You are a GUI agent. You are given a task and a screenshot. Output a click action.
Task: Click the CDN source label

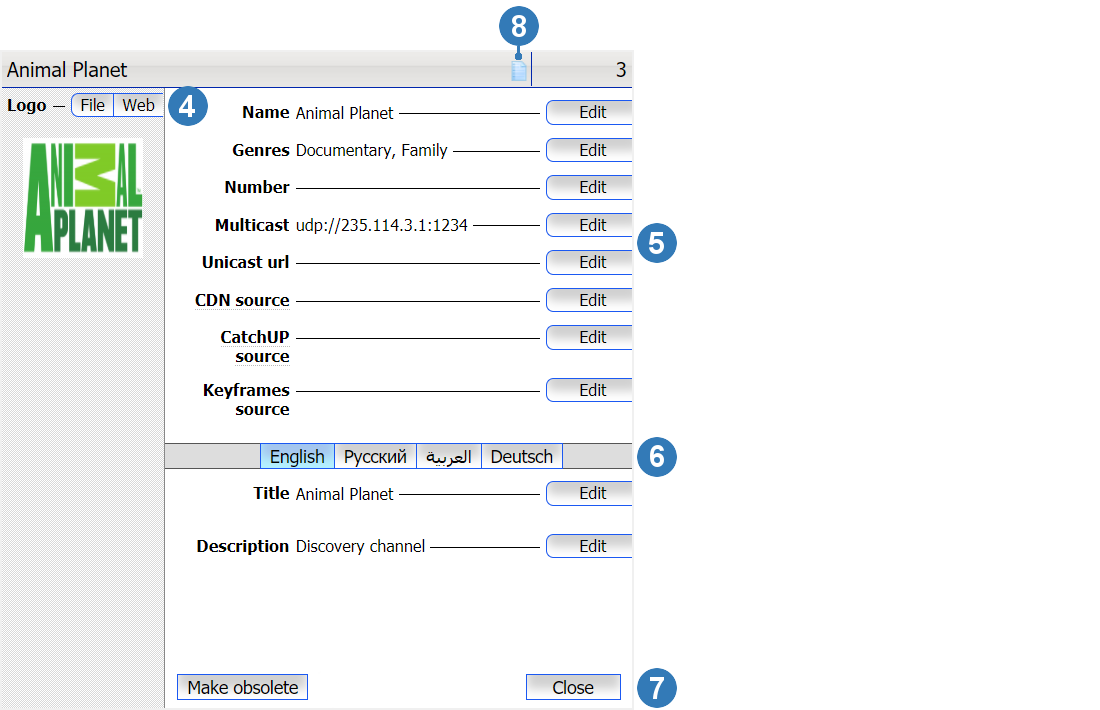pyautogui.click(x=242, y=300)
